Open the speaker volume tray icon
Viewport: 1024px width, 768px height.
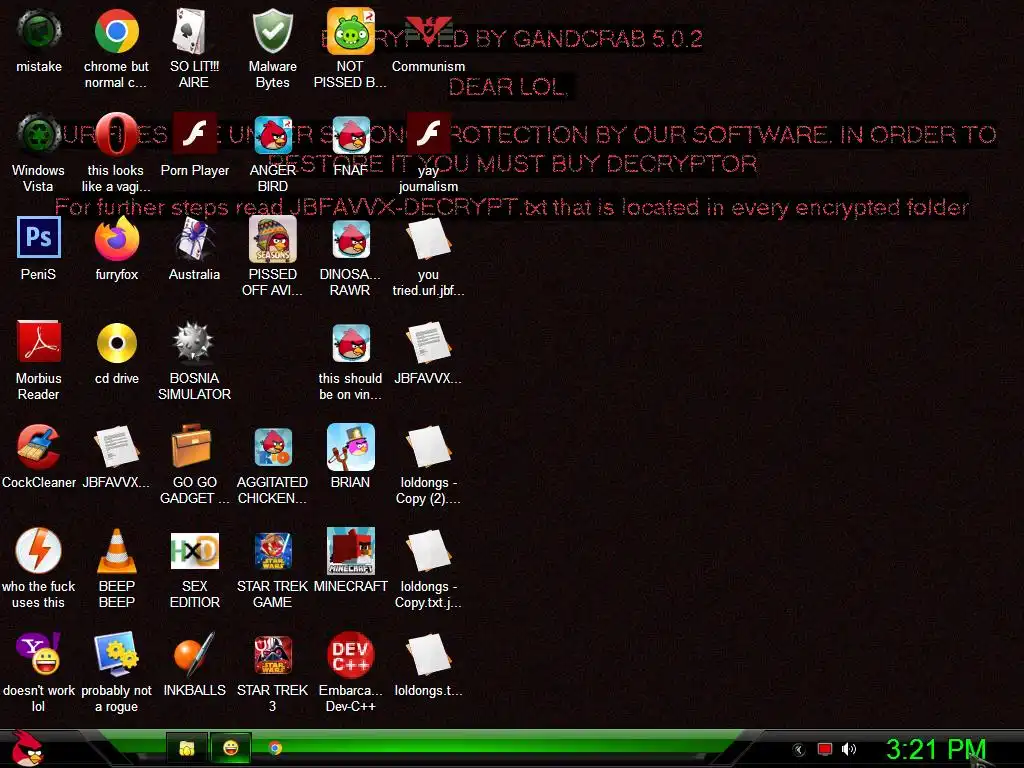point(849,749)
